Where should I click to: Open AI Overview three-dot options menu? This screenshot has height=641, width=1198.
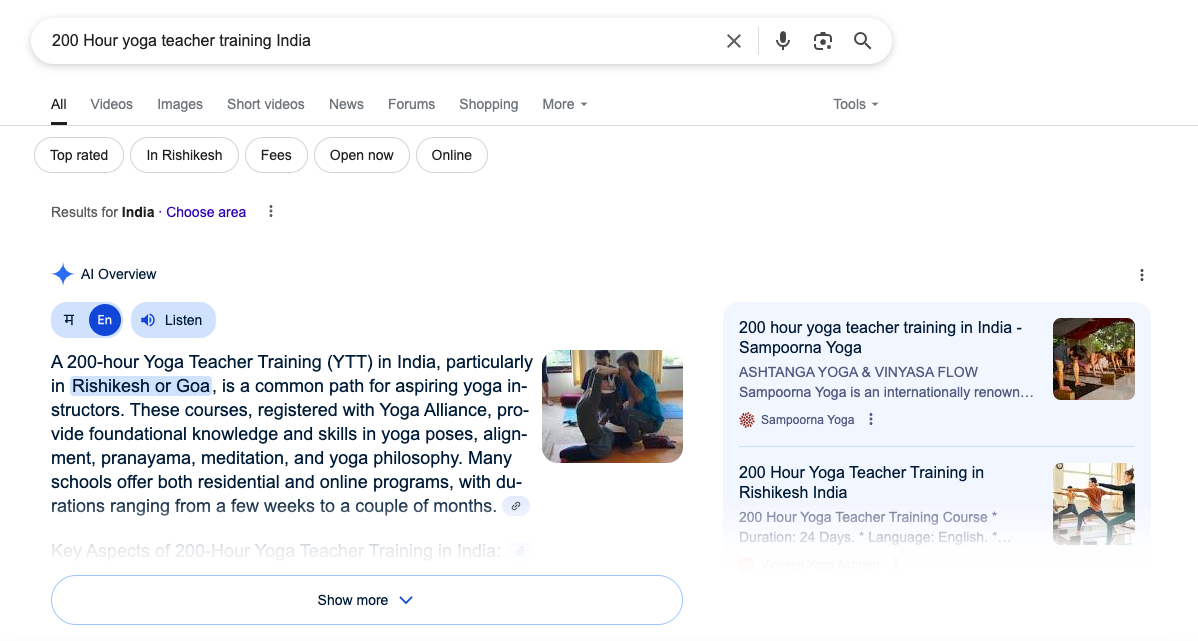pos(1141,275)
